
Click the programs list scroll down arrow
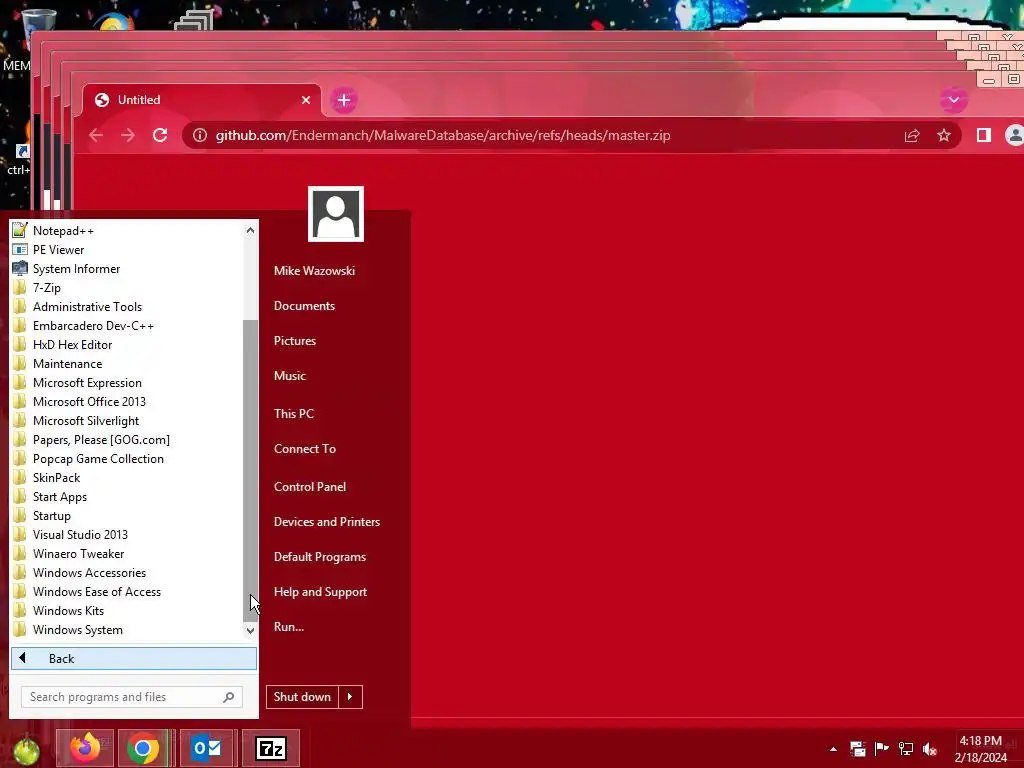click(x=250, y=630)
